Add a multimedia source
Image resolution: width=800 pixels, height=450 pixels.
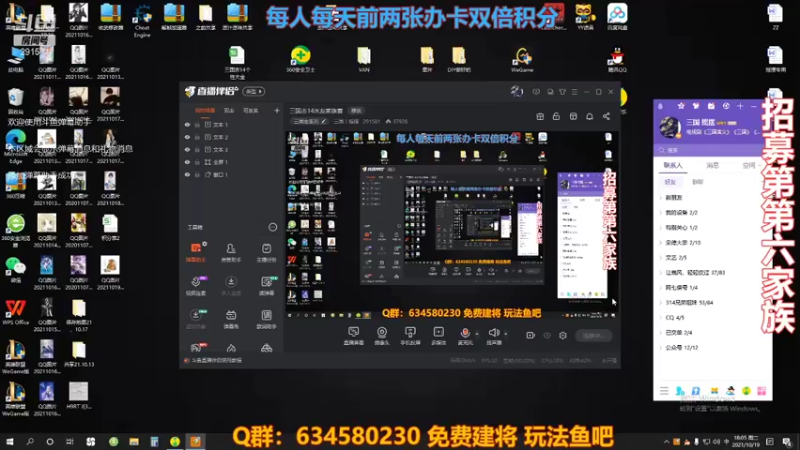tap(438, 336)
